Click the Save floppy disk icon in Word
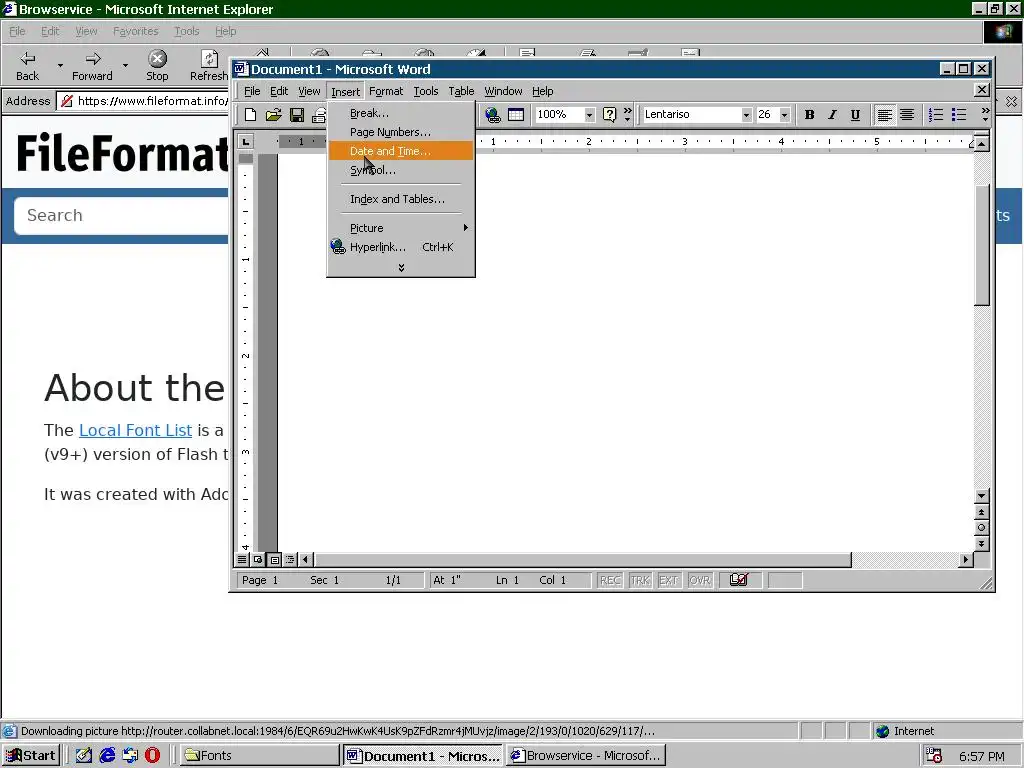1024x768 pixels. [x=296, y=115]
